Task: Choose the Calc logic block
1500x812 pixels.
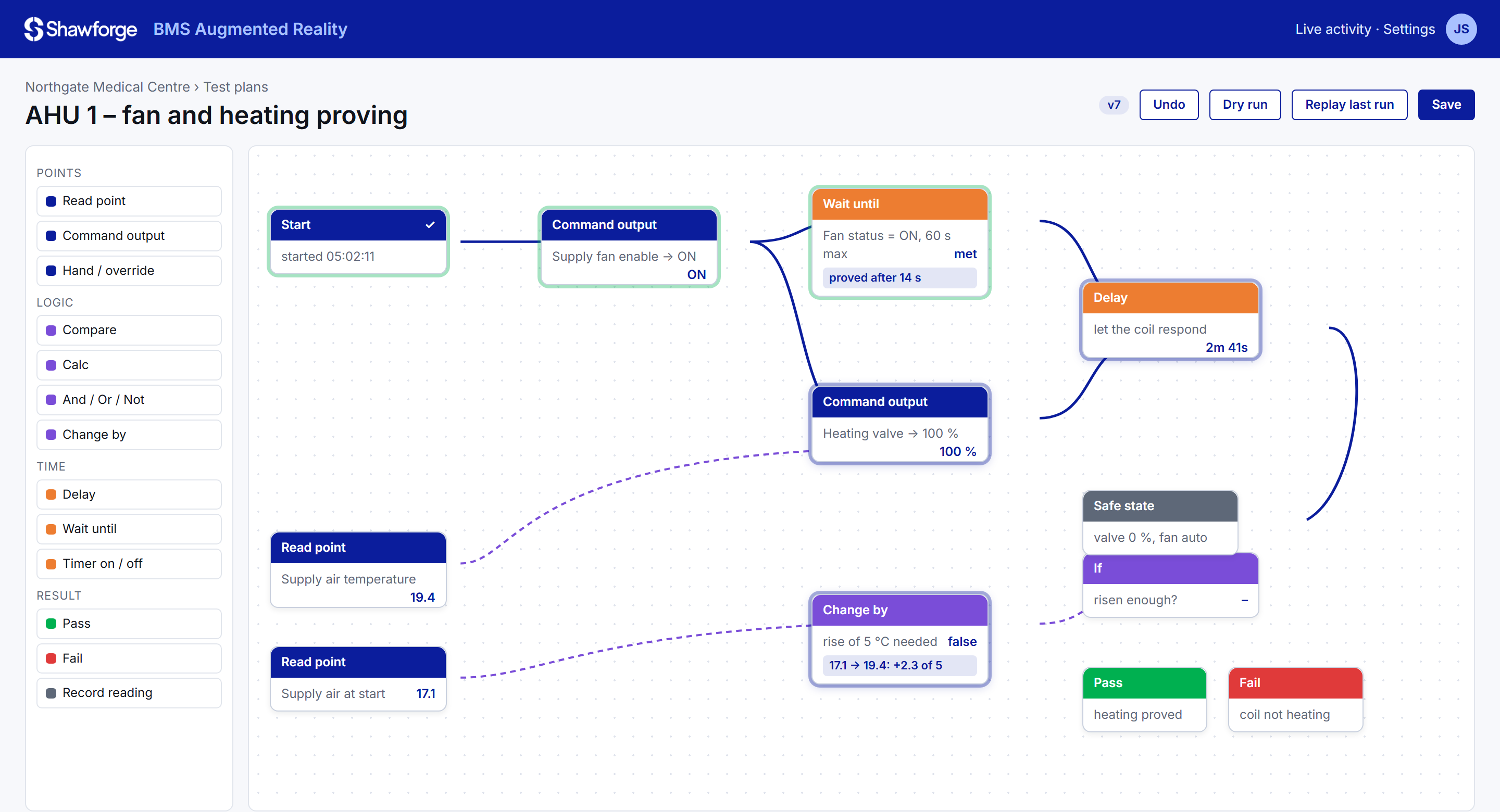Action: coord(129,365)
